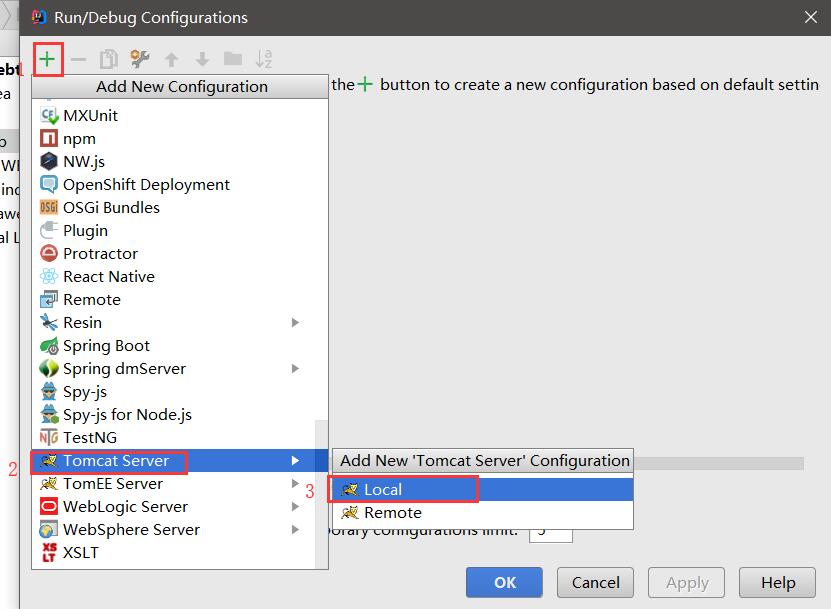Click the OK button
Image resolution: width=831 pixels, height=609 pixels.
(x=504, y=582)
